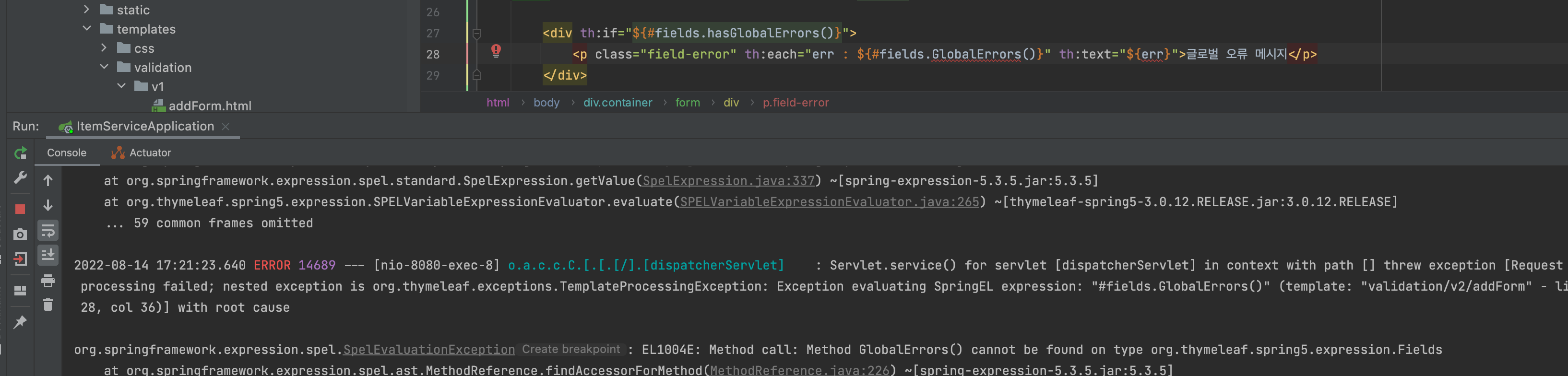Select p.field-error in the breadcrumb bar
Image resolution: width=1568 pixels, height=376 pixels.
(796, 103)
